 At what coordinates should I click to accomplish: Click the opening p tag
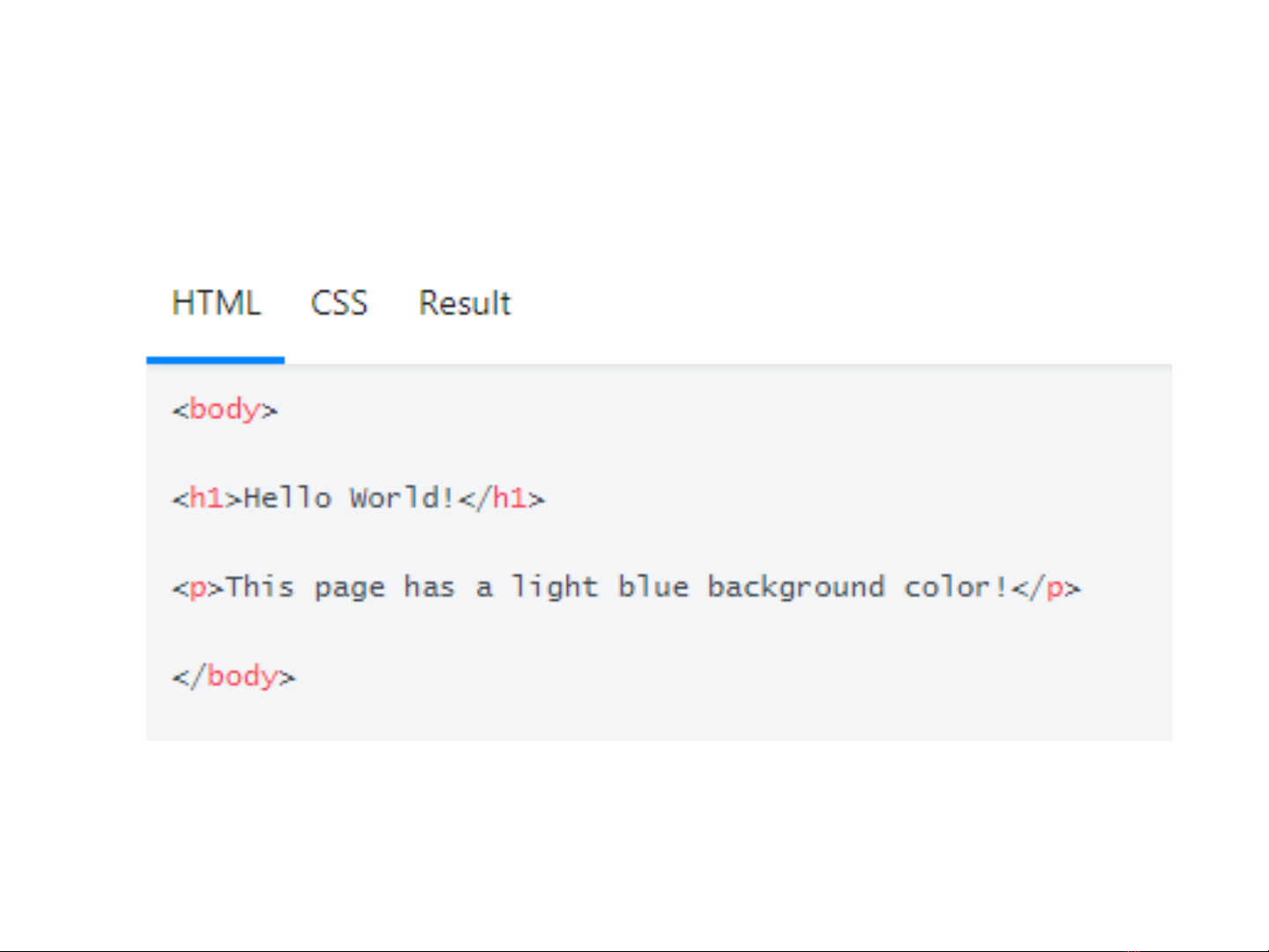(x=198, y=587)
